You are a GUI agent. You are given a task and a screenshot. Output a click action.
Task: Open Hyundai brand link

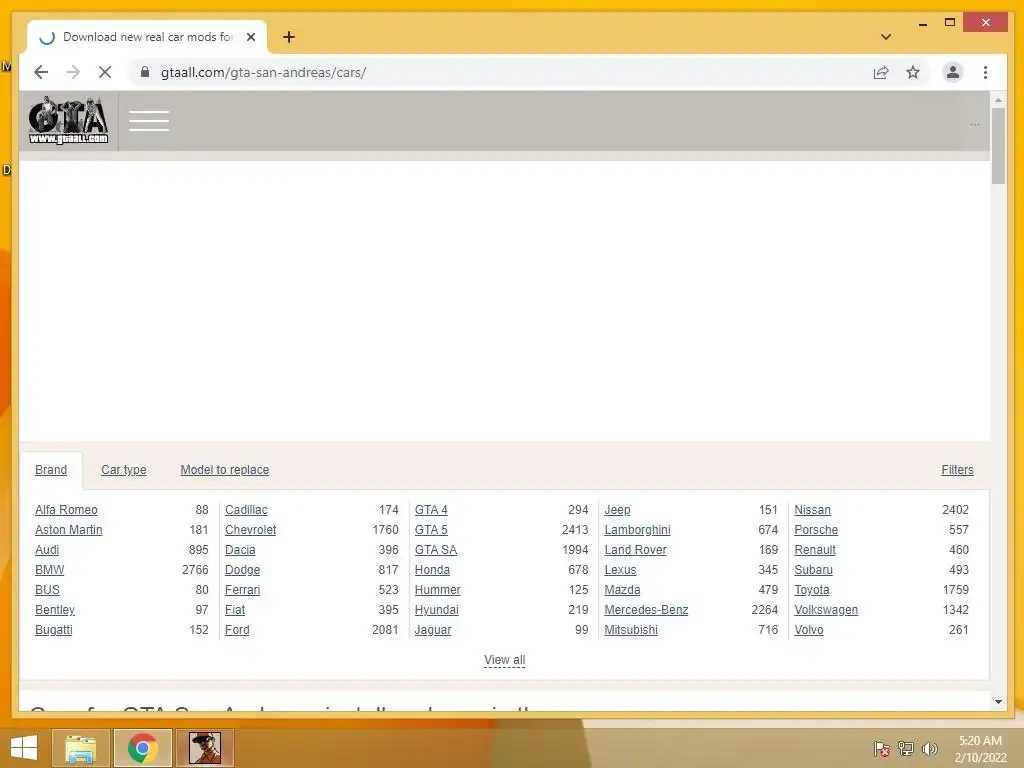click(436, 610)
